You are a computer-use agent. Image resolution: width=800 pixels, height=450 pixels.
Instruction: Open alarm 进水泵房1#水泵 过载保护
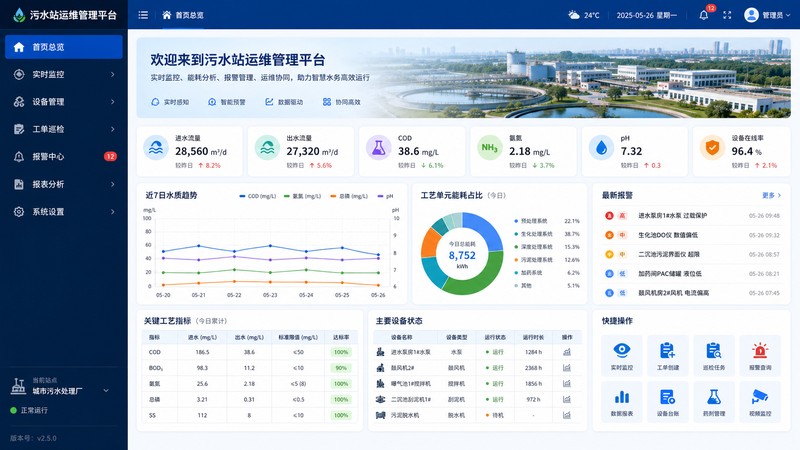click(x=691, y=216)
